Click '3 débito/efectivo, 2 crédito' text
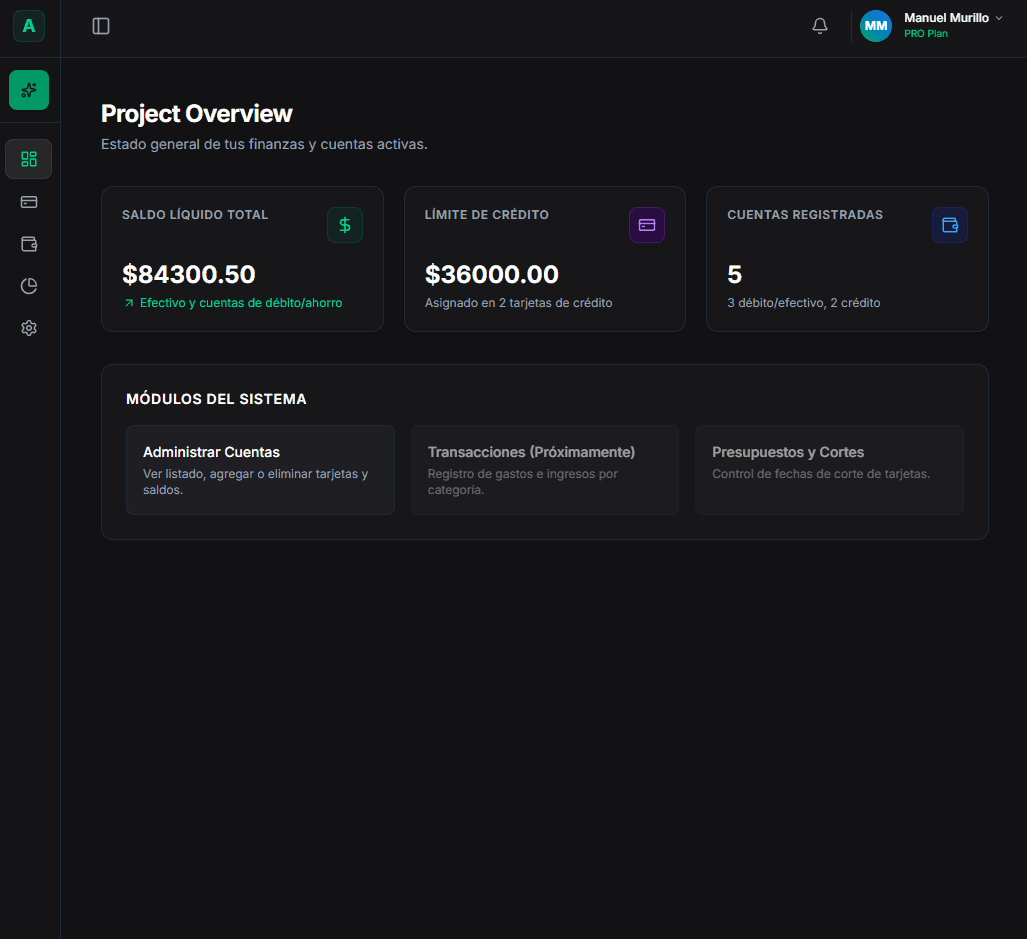The image size is (1027, 939). tap(804, 303)
